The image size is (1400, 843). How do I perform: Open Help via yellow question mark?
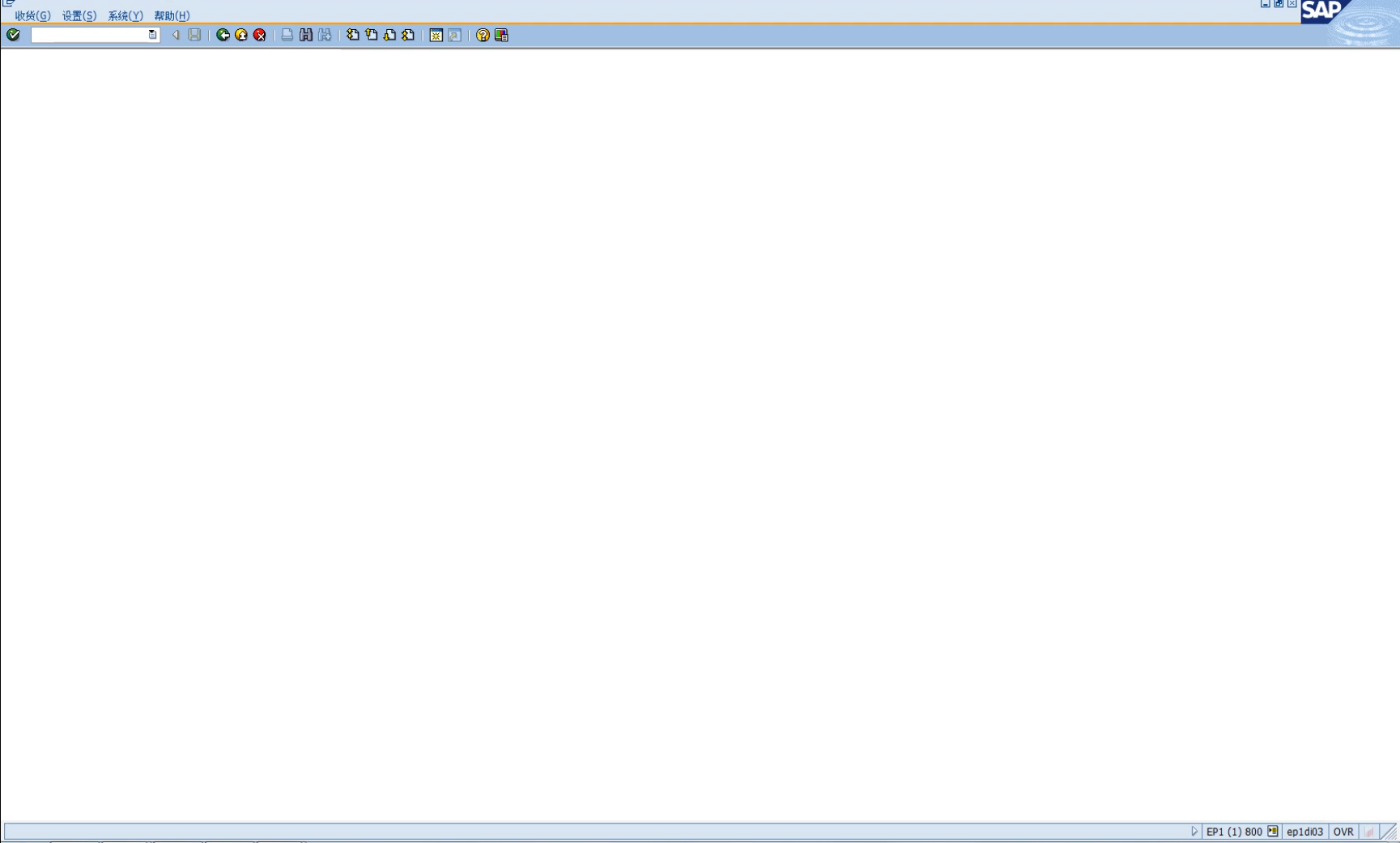point(483,35)
